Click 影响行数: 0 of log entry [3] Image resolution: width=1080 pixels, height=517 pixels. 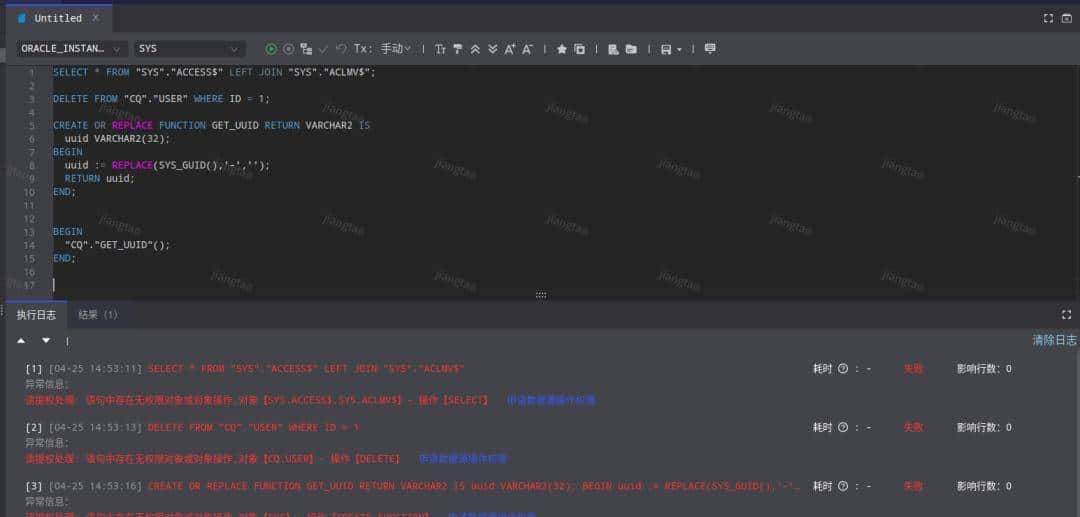(x=984, y=486)
